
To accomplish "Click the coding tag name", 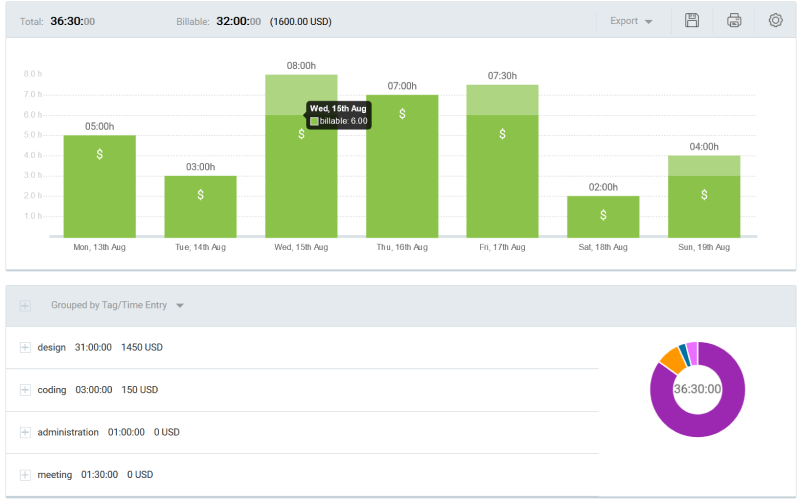I will 52,390.
